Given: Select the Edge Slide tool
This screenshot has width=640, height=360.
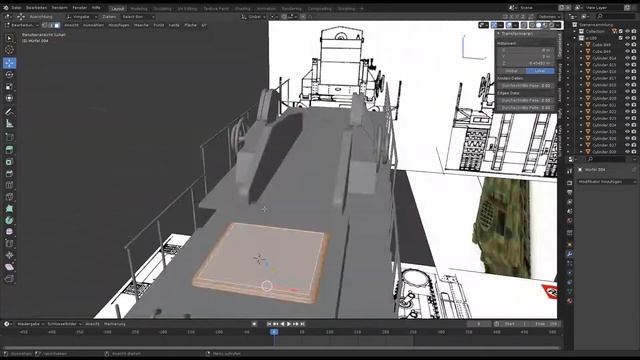Looking at the screenshot, I should (x=9, y=244).
